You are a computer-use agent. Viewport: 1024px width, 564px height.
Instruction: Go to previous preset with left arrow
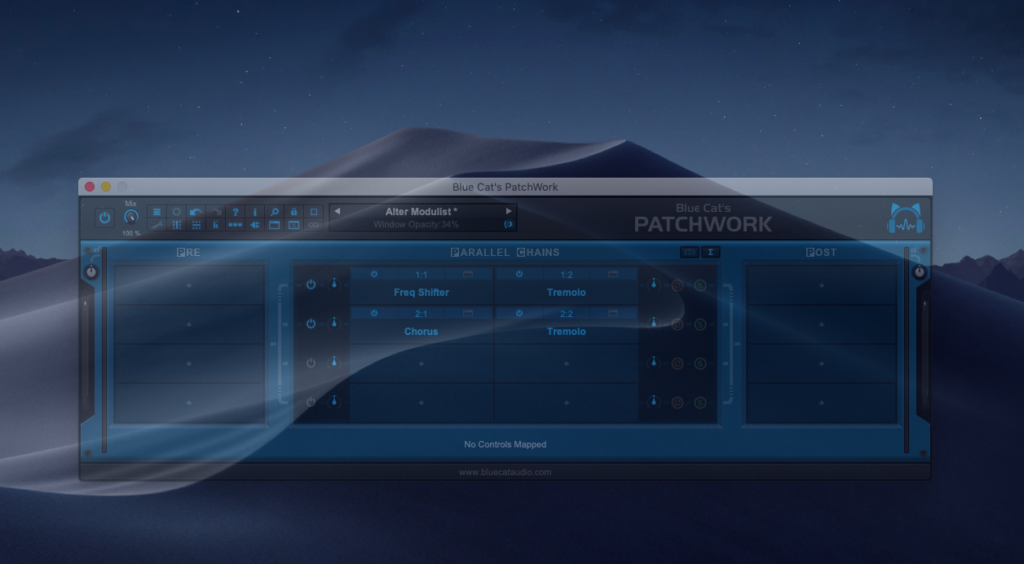337,212
